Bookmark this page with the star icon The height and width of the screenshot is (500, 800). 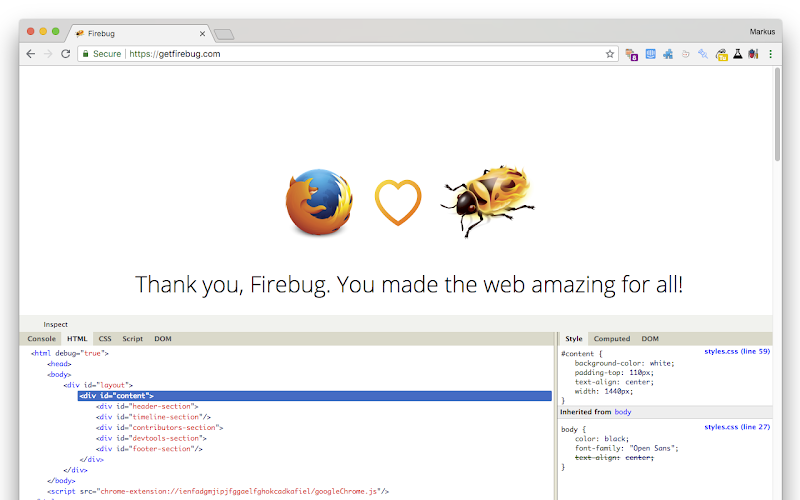click(x=610, y=54)
